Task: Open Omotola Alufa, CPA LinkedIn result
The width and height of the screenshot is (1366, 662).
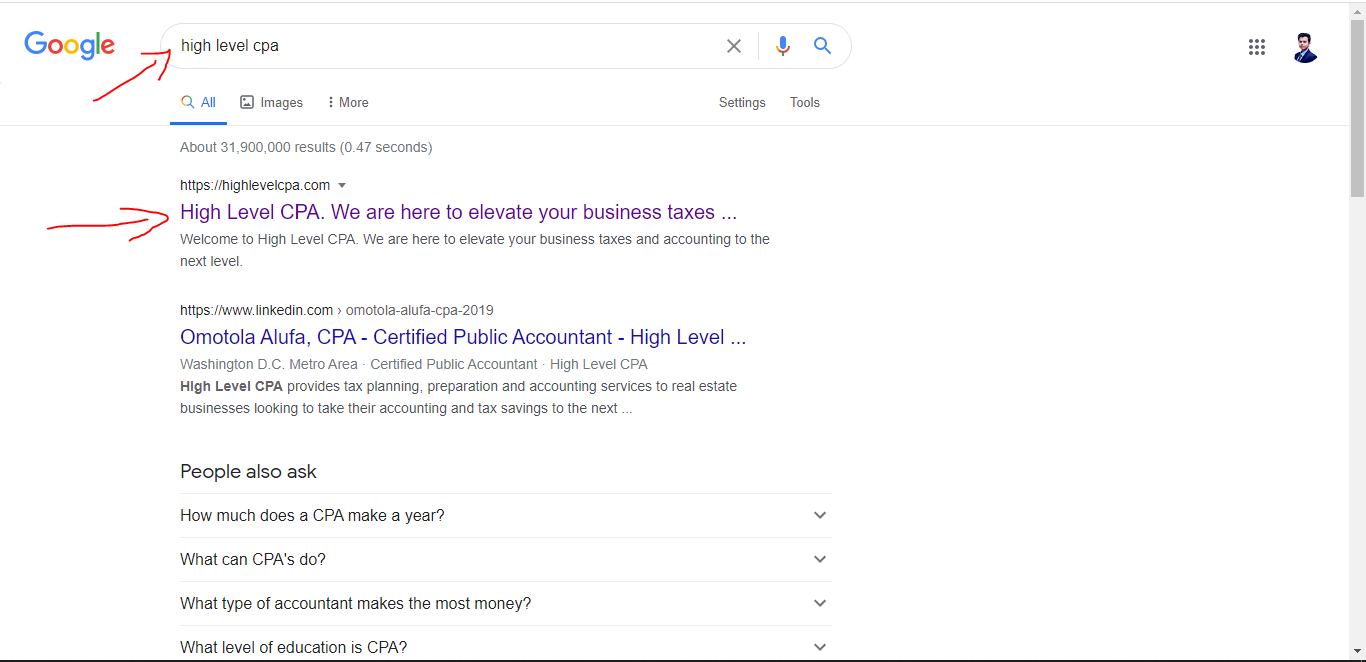Action: point(463,337)
